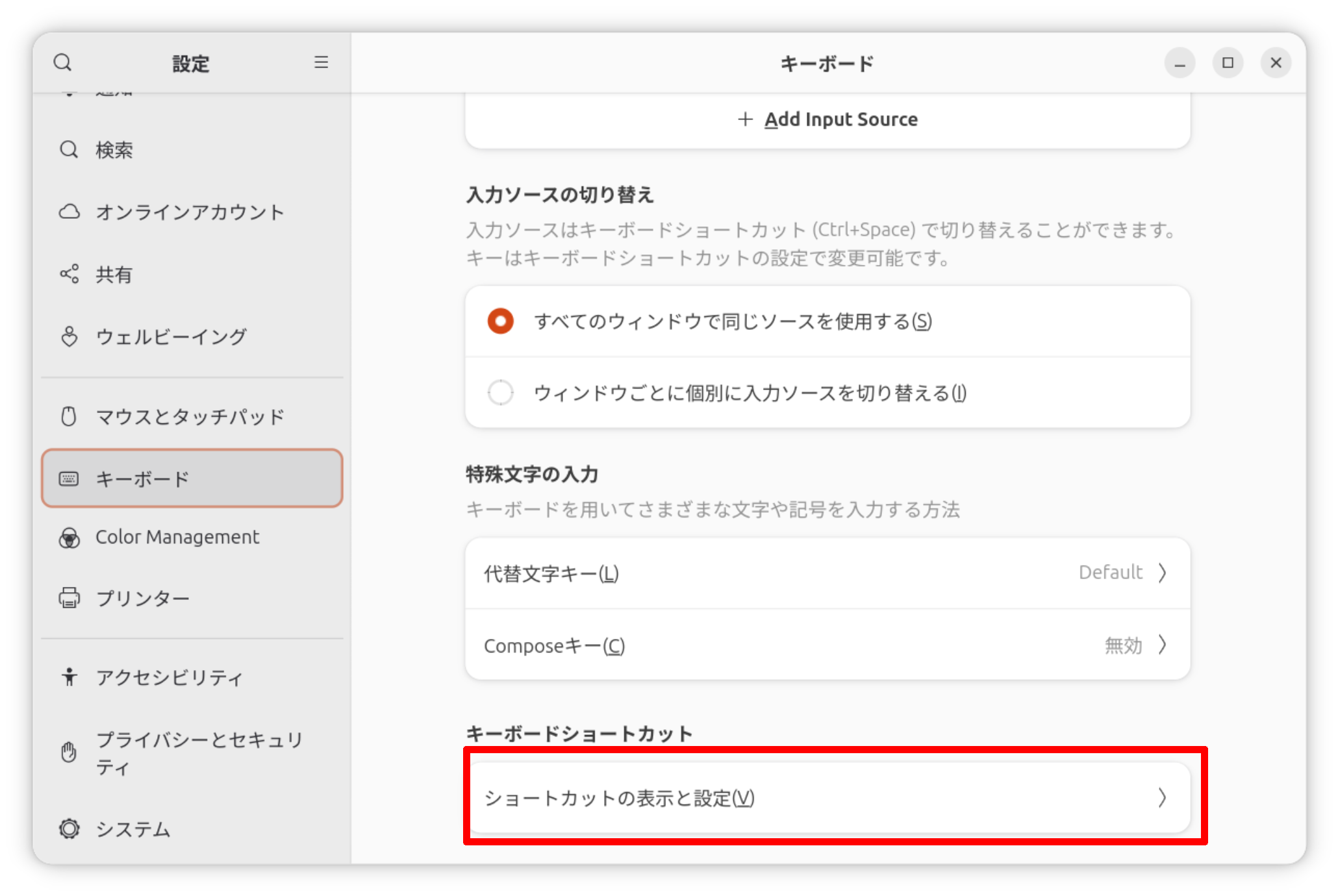Click the accessibility figure icon

[69, 677]
